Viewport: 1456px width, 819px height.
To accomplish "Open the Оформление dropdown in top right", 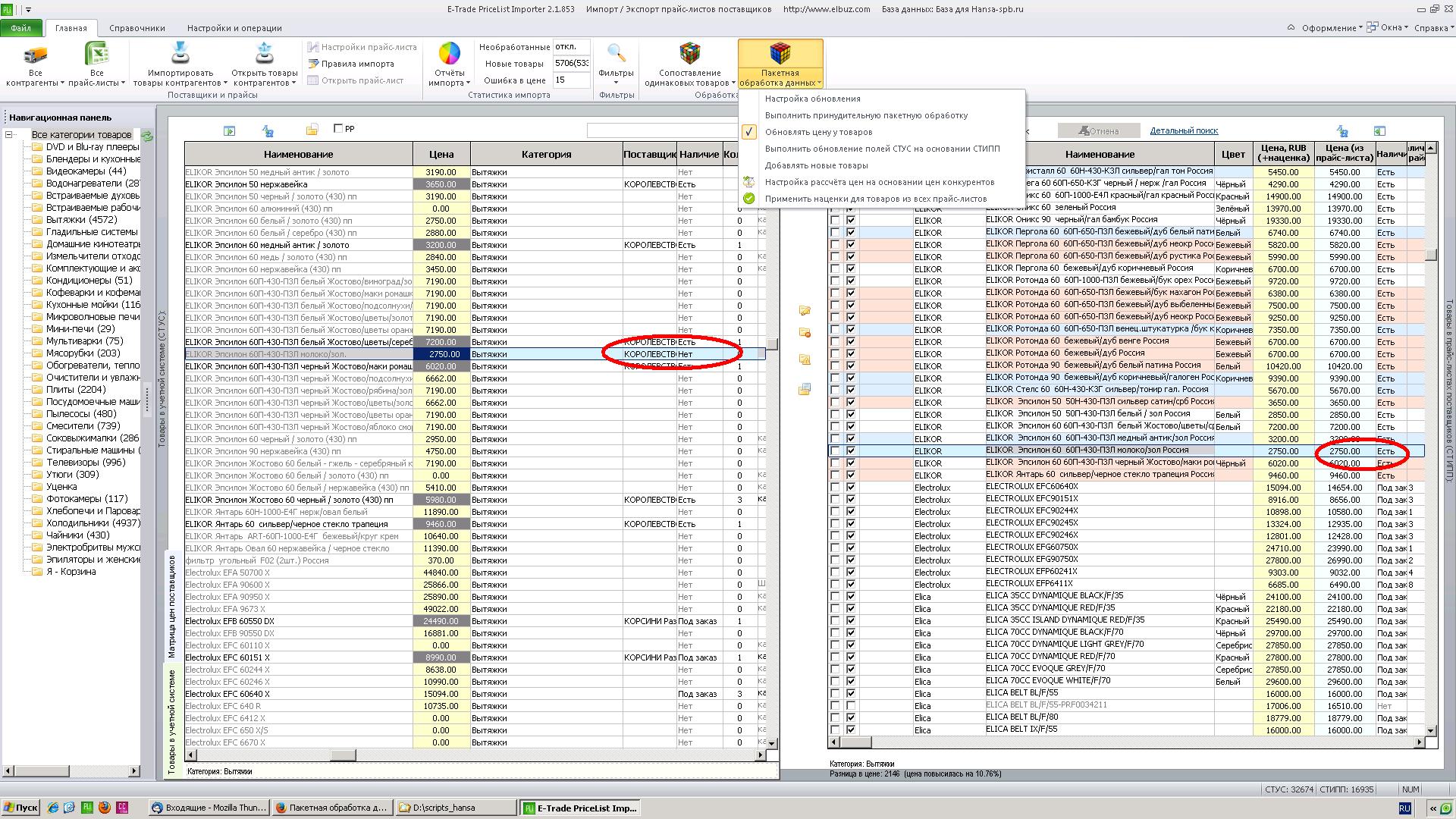I will tap(1332, 28).
